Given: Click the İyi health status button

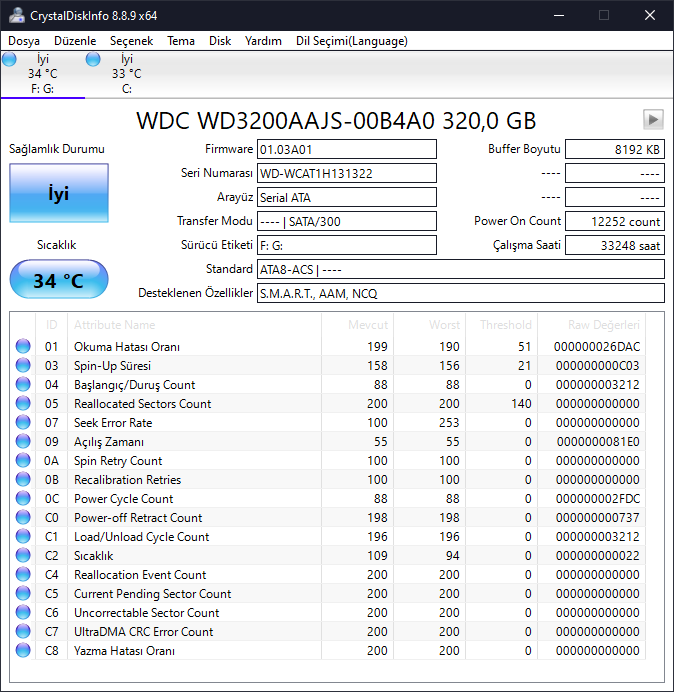Looking at the screenshot, I should 59,193.
